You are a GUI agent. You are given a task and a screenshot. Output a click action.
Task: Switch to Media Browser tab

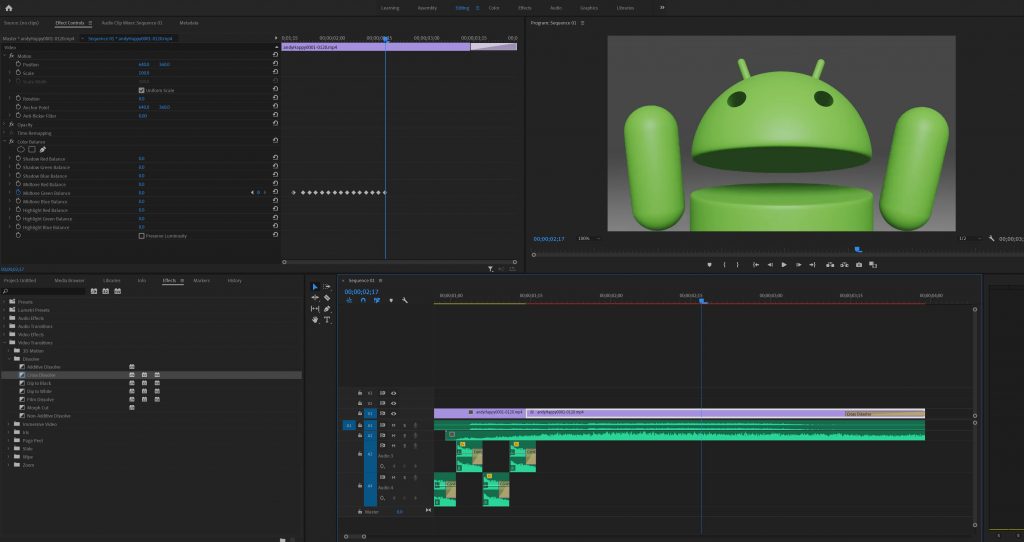pyautogui.click(x=69, y=280)
